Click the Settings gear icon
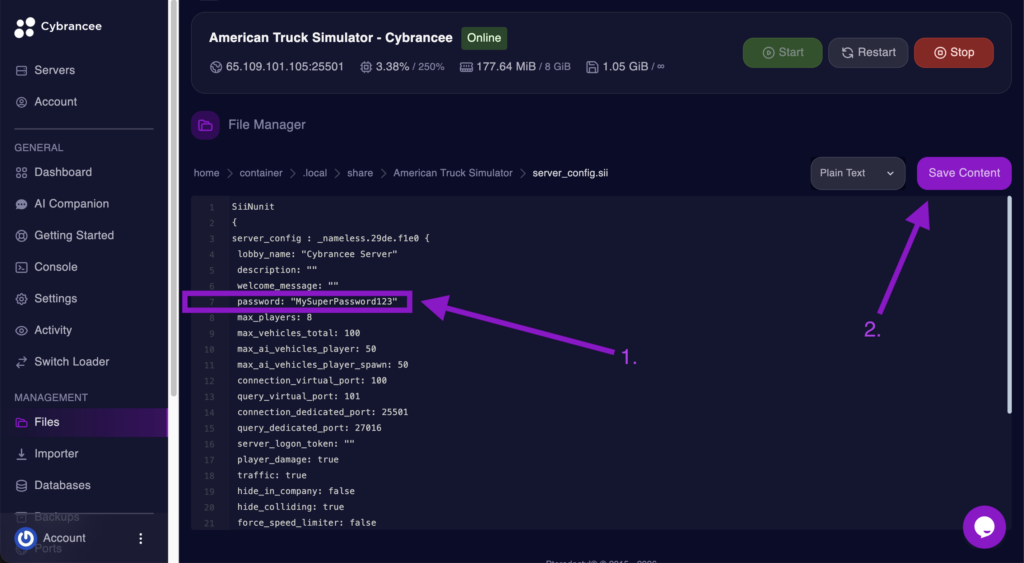 (x=22, y=299)
